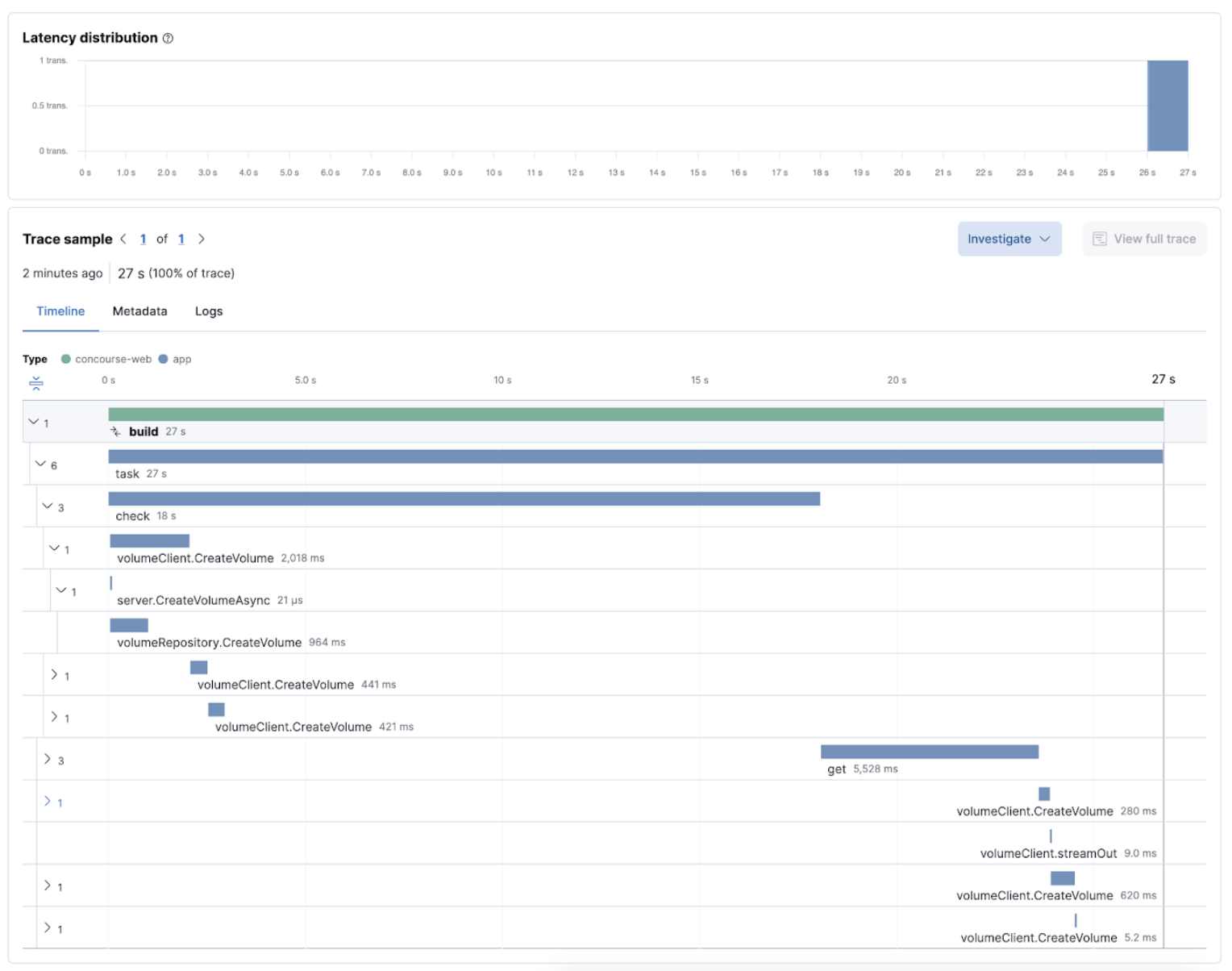Toggle the app type legend
The width and height of the screenshot is (1232, 971).
pos(175,359)
